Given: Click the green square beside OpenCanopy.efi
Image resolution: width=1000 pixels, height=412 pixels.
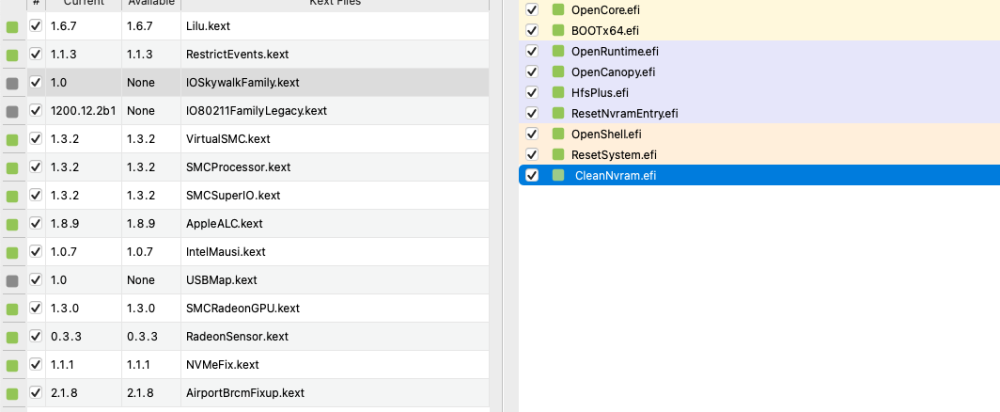Looking at the screenshot, I should click(559, 71).
